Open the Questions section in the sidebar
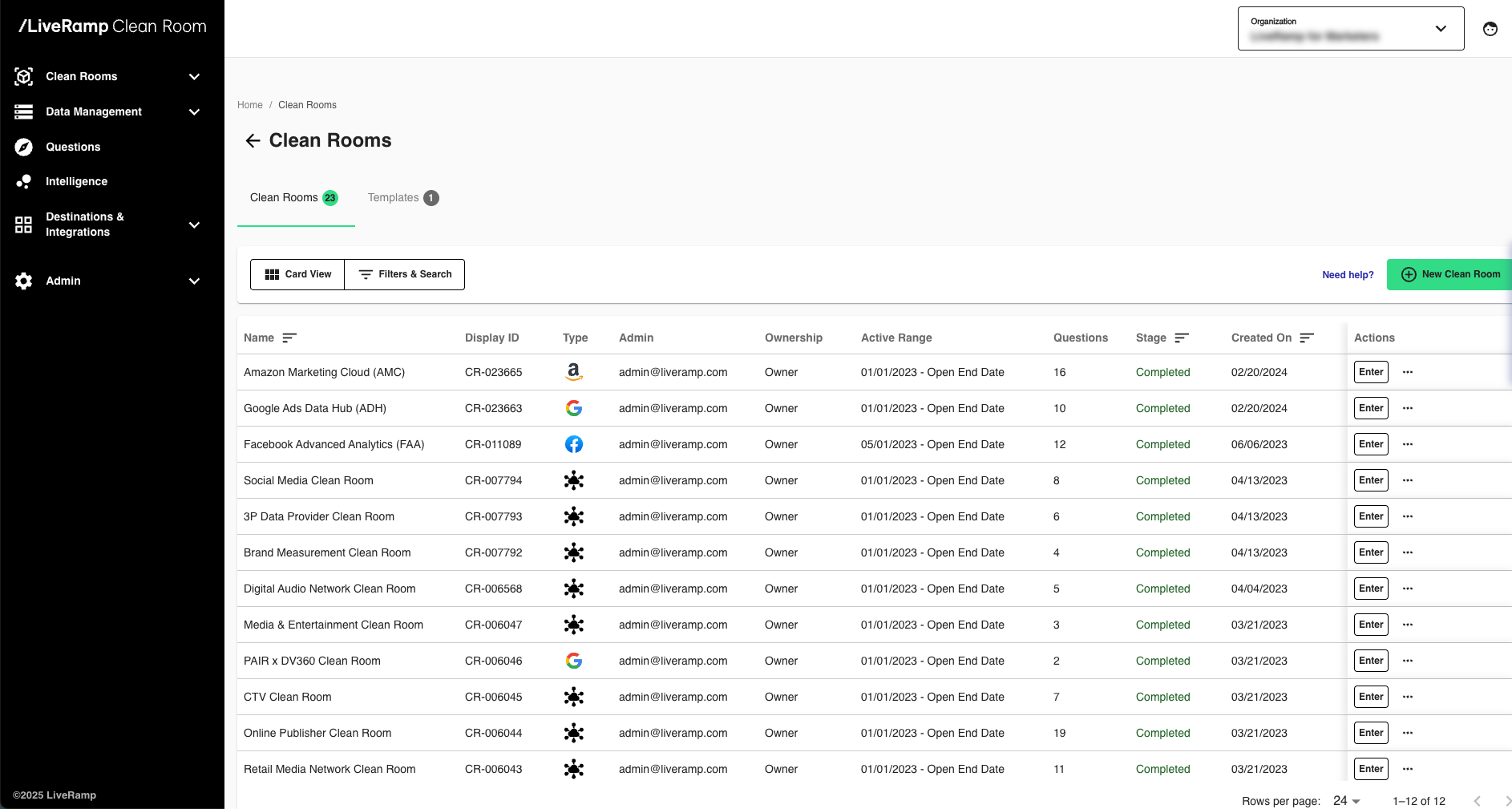 [x=23, y=147]
